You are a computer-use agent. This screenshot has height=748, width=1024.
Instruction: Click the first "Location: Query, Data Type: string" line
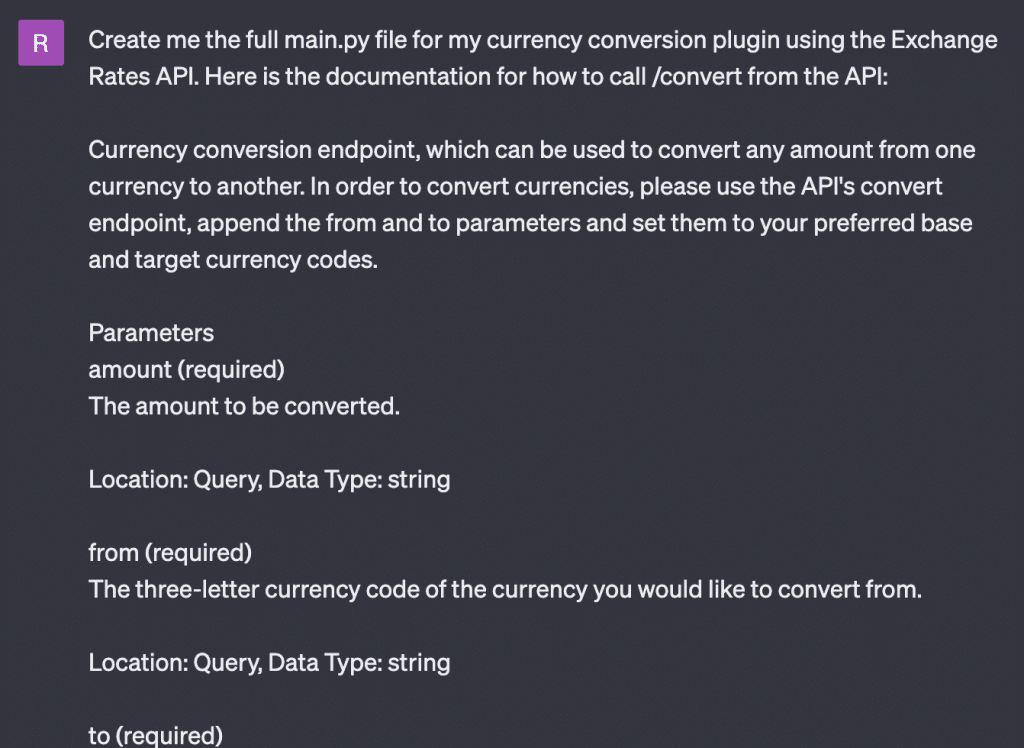pos(269,480)
